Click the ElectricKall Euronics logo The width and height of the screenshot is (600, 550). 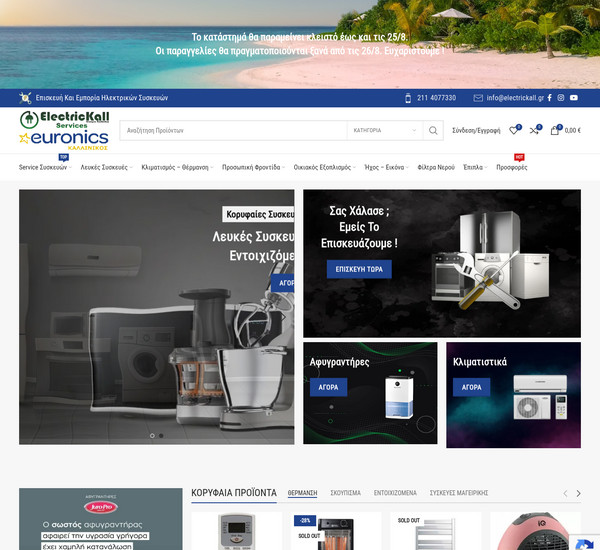tap(64, 131)
